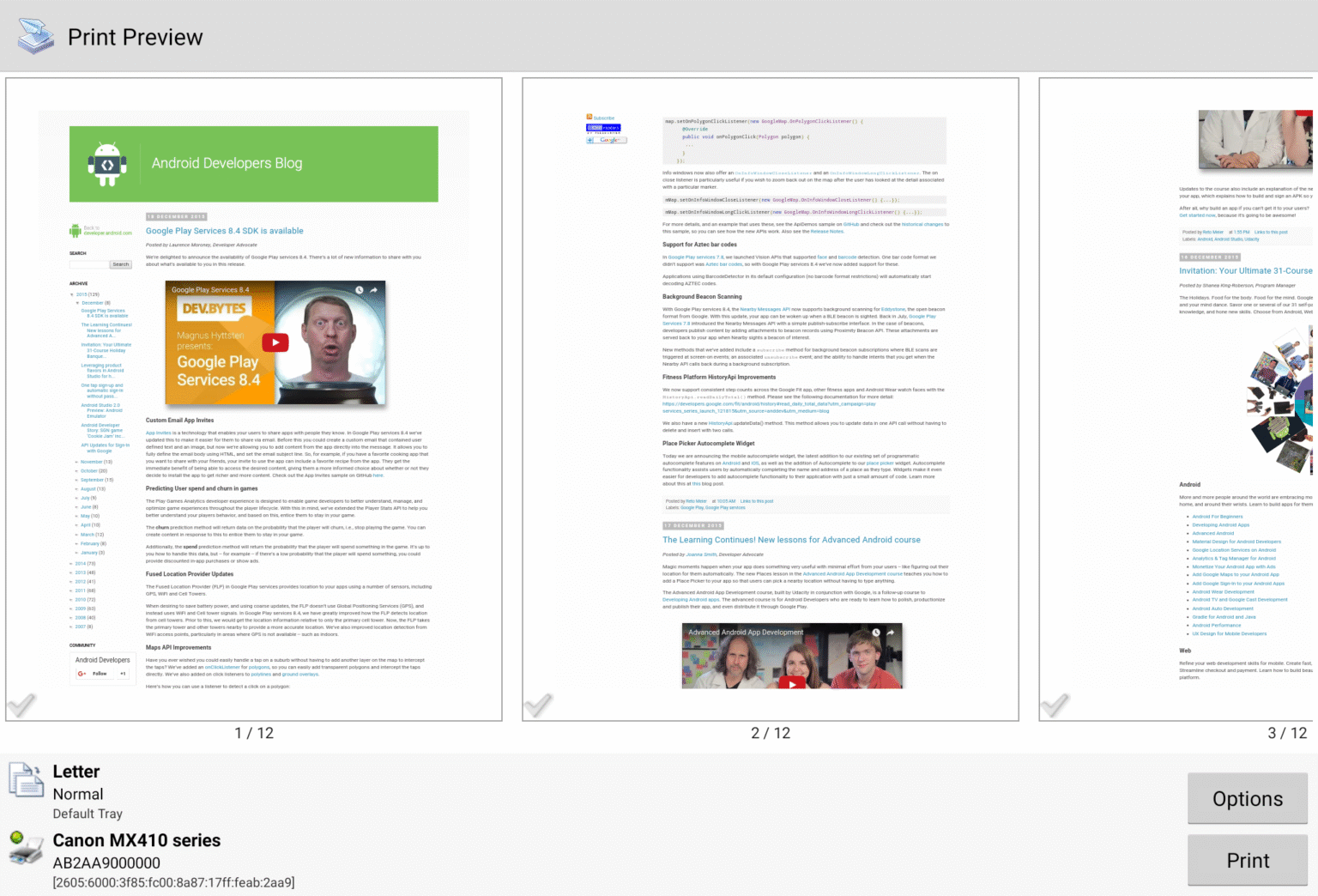
Task: Click the blog sidebar search field
Action: [x=89, y=263]
